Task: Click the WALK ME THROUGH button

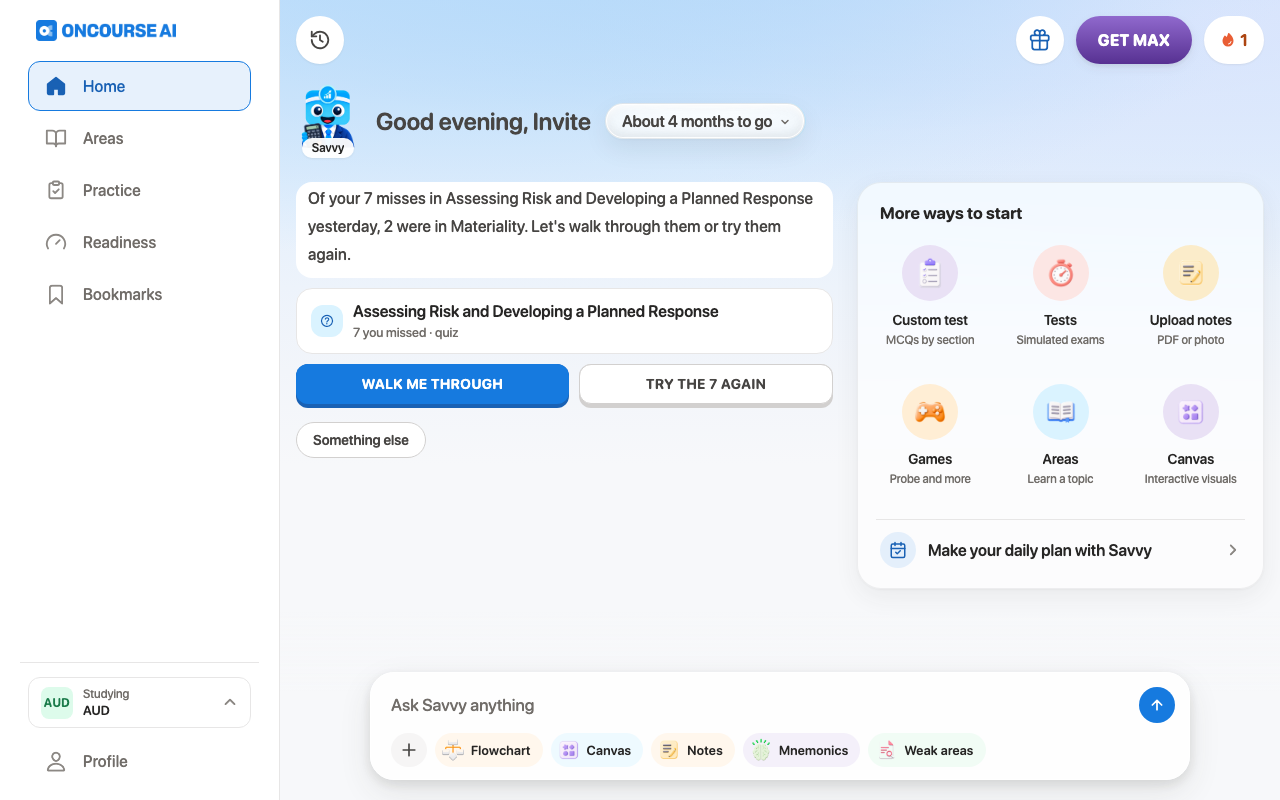Action: [x=432, y=385]
